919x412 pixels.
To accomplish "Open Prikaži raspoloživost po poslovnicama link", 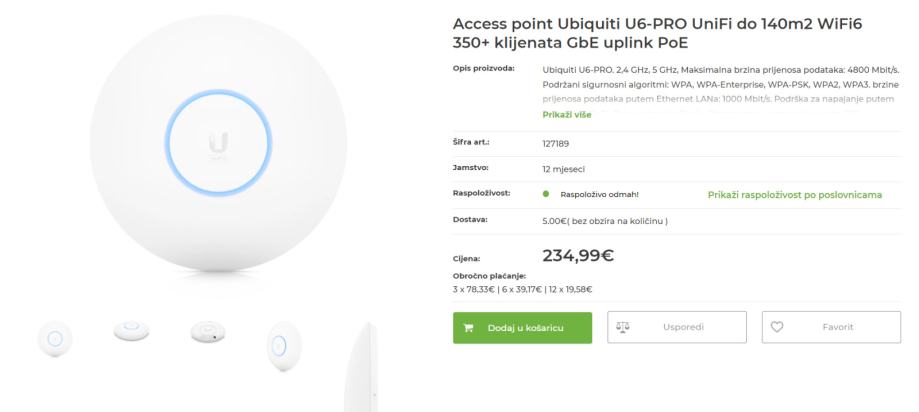I will click(794, 194).
